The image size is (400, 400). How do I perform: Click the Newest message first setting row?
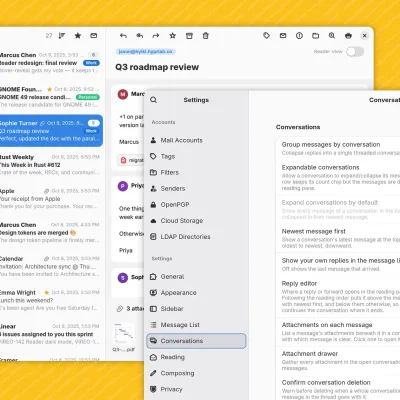click(x=338, y=238)
